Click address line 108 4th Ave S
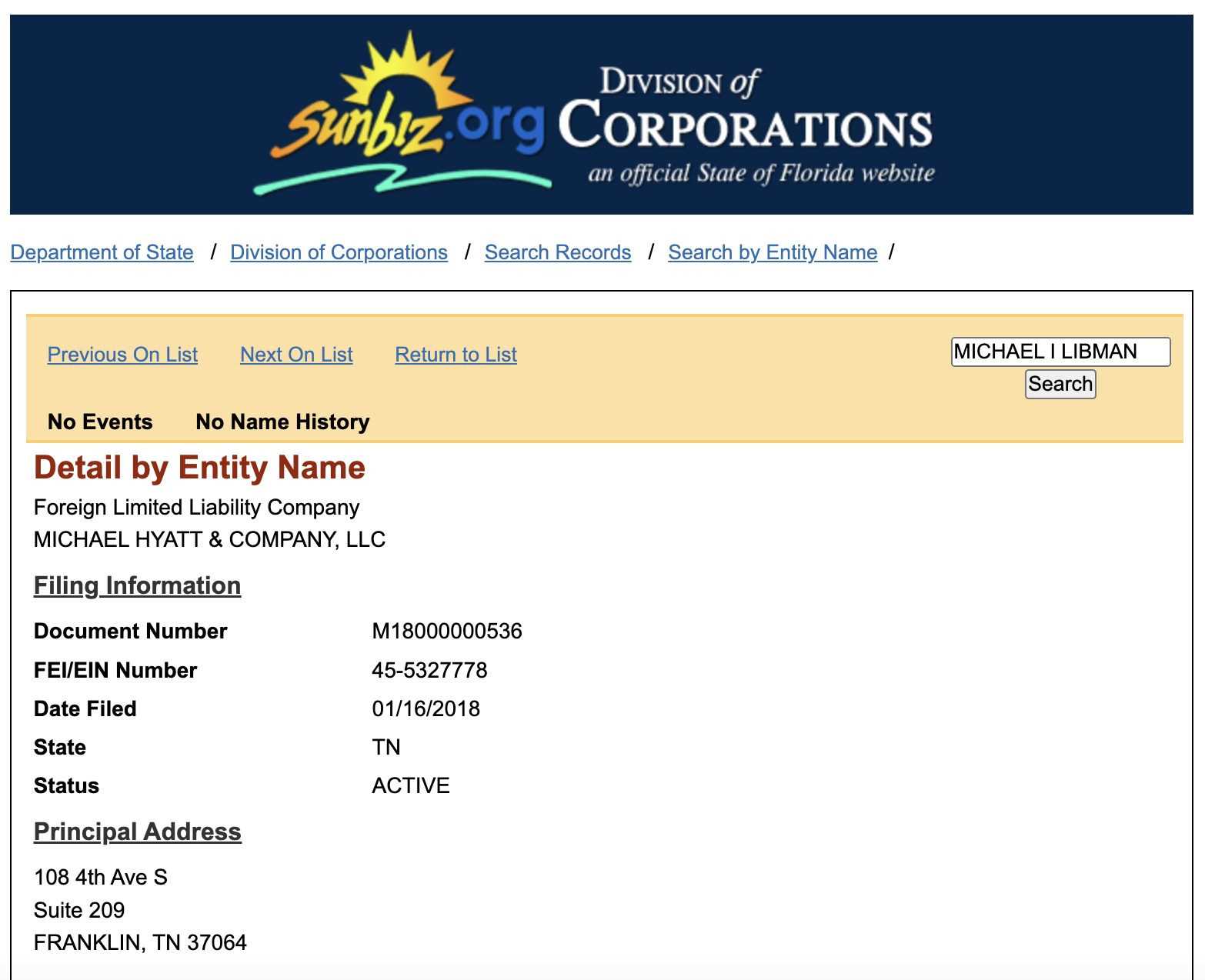Screen dimensions: 1205x980 (x=100, y=878)
